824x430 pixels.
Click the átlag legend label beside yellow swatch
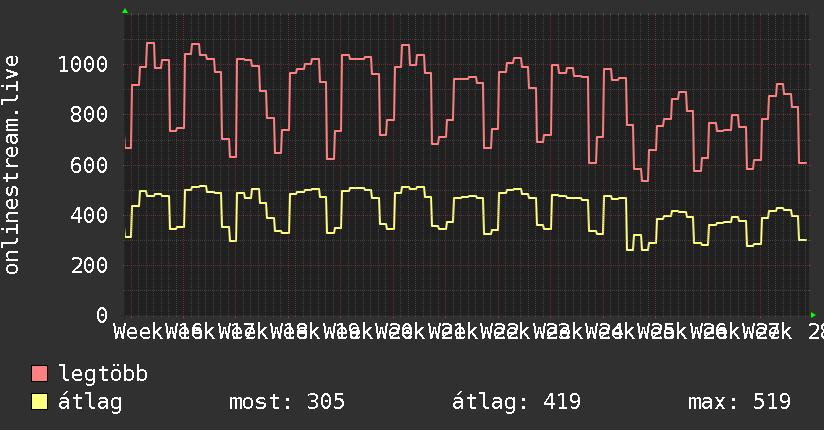coord(90,402)
